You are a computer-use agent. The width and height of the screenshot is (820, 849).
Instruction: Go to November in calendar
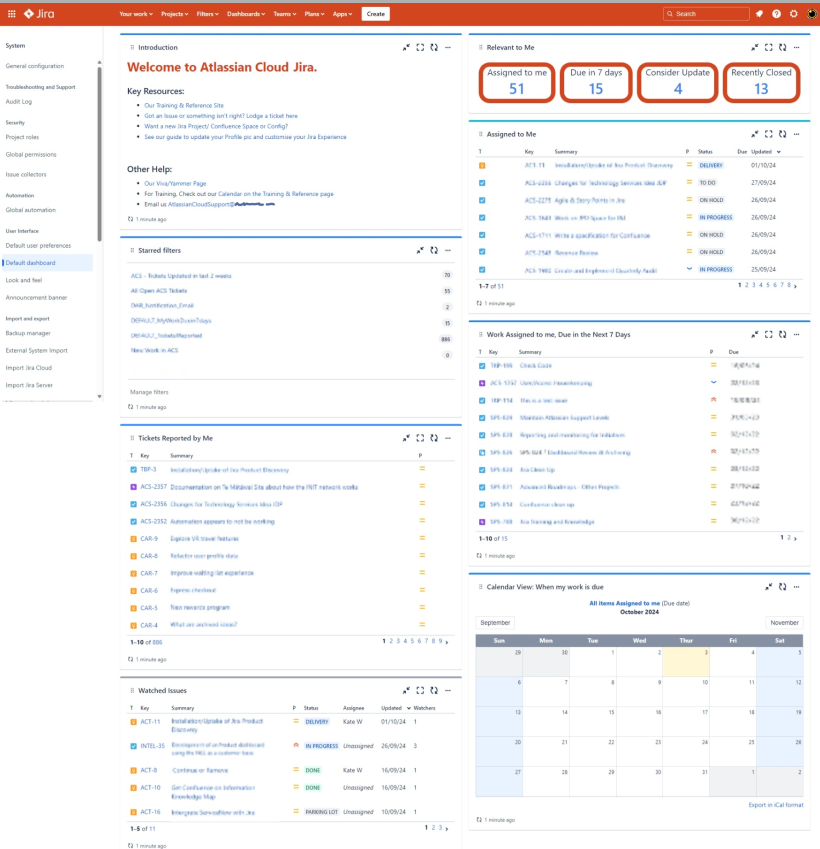coord(784,623)
